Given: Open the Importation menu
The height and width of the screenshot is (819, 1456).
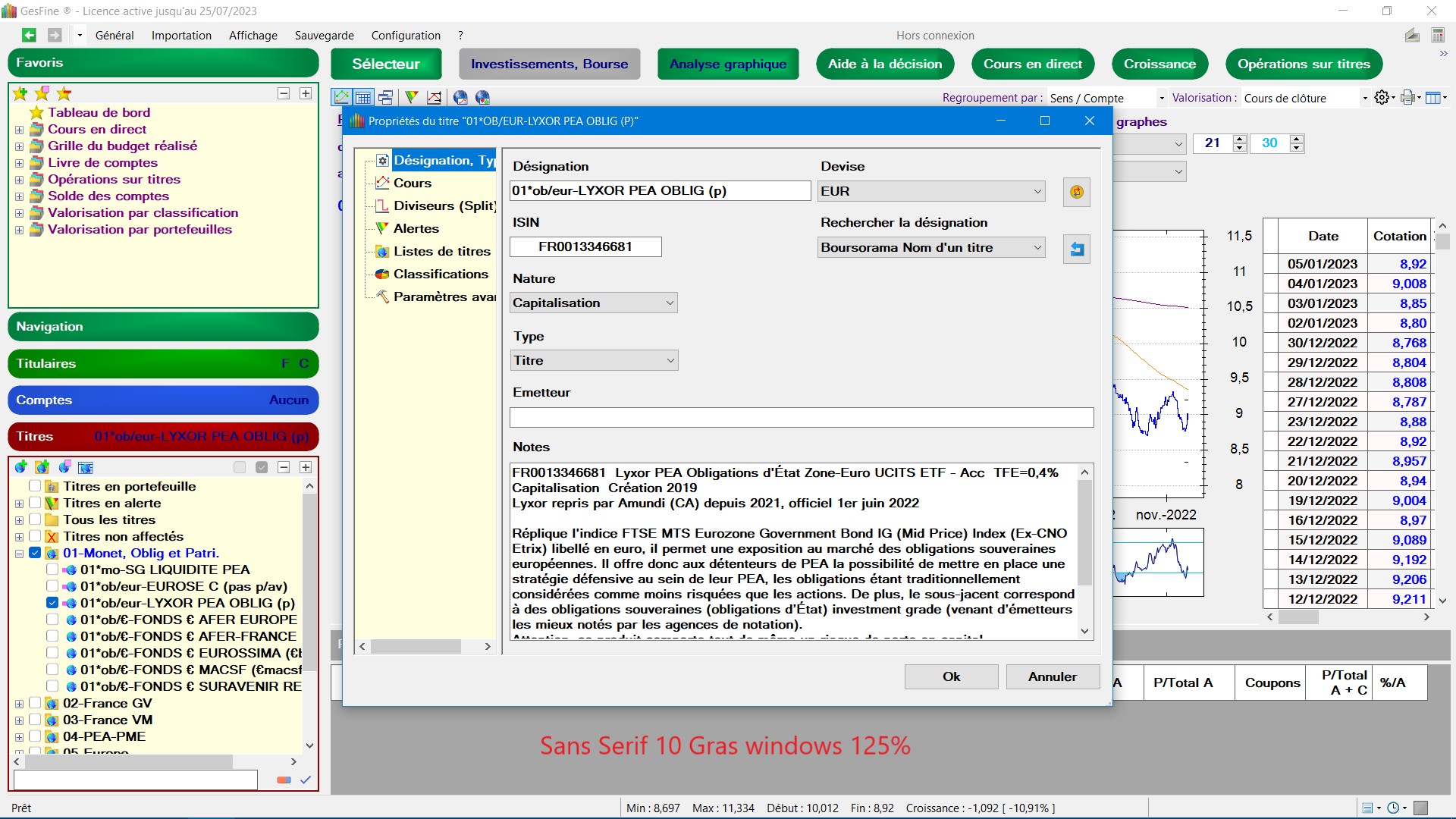Looking at the screenshot, I should point(181,35).
